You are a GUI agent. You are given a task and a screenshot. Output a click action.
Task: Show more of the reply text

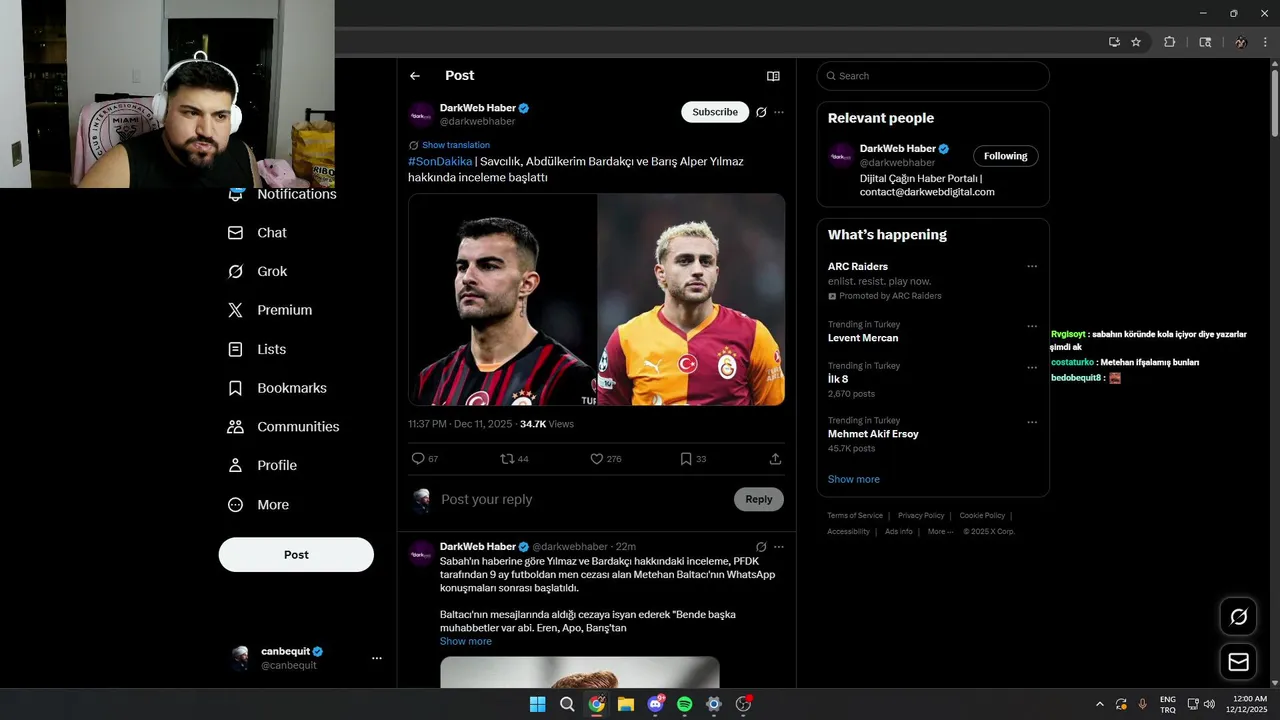[x=466, y=641]
